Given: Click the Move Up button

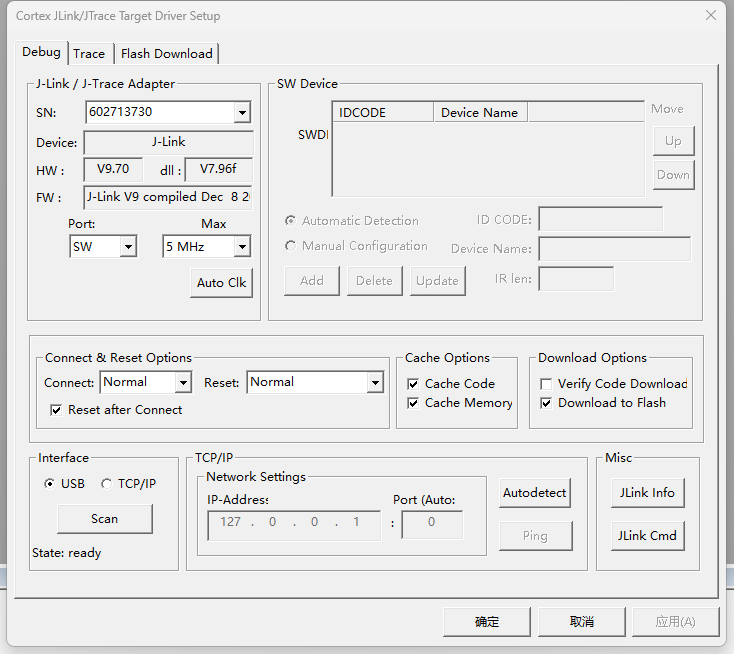Looking at the screenshot, I should (674, 141).
